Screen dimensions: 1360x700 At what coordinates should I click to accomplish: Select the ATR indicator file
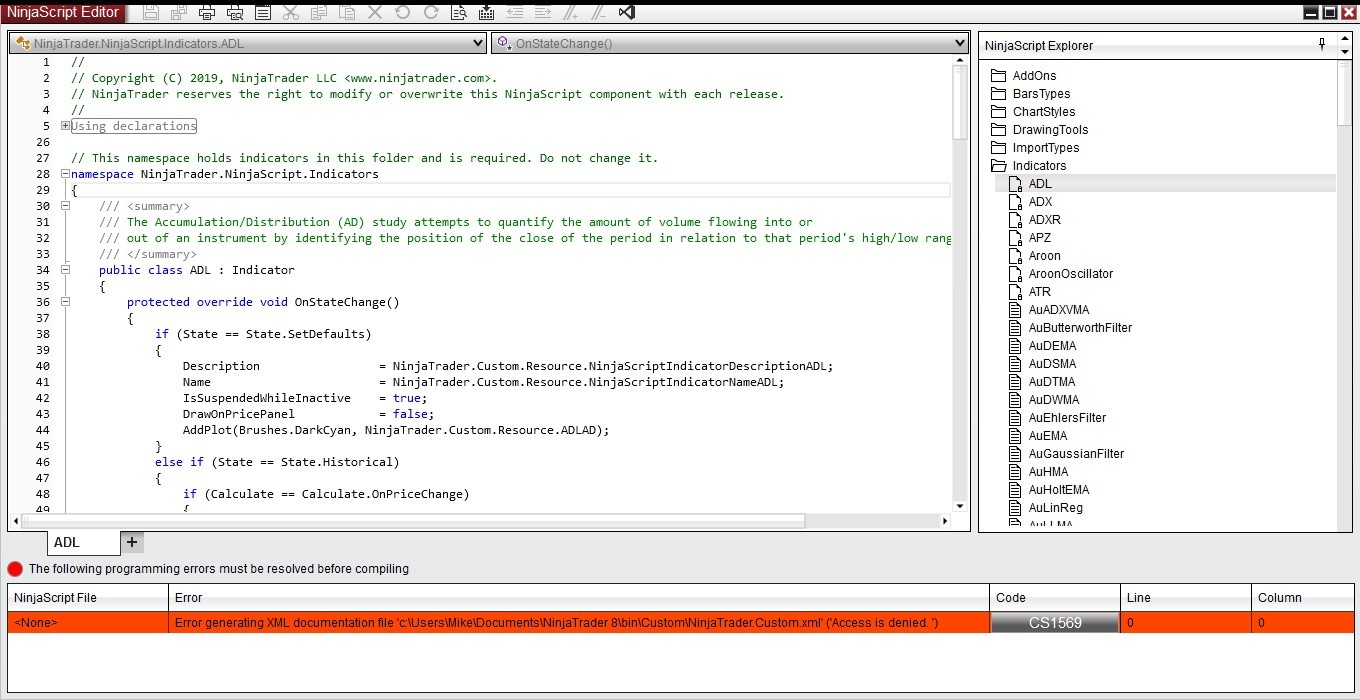click(1028, 292)
